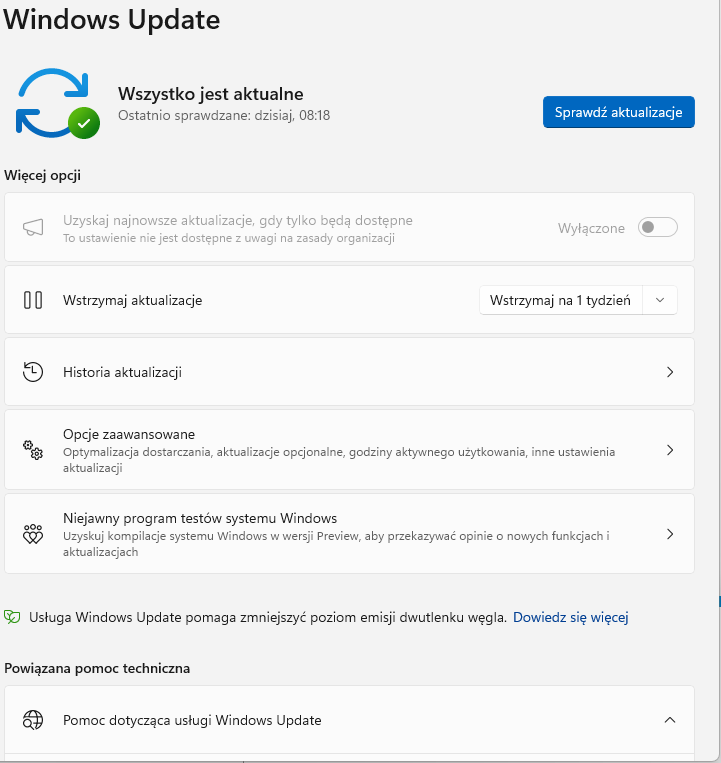Viewport: 721px width, 763px height.
Task: Click the pause icon beside Wstrzymaj aktualizacje
Action: coord(33,300)
